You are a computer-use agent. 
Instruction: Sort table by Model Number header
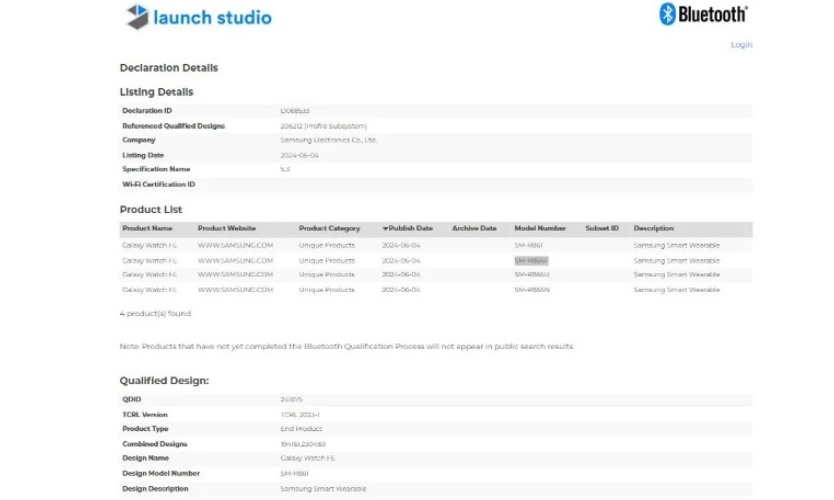point(540,228)
